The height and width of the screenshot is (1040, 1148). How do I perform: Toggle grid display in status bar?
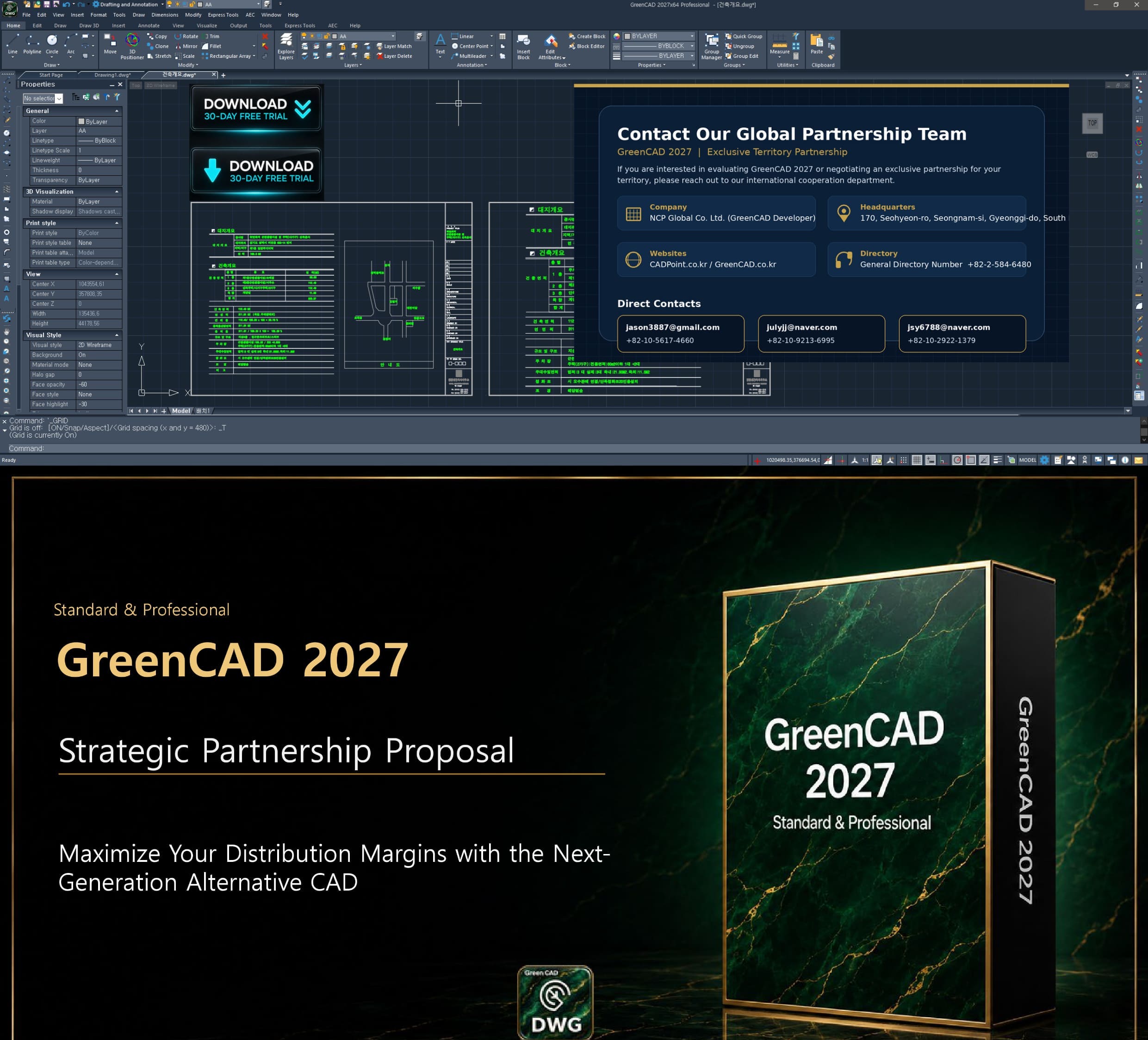tap(917, 460)
